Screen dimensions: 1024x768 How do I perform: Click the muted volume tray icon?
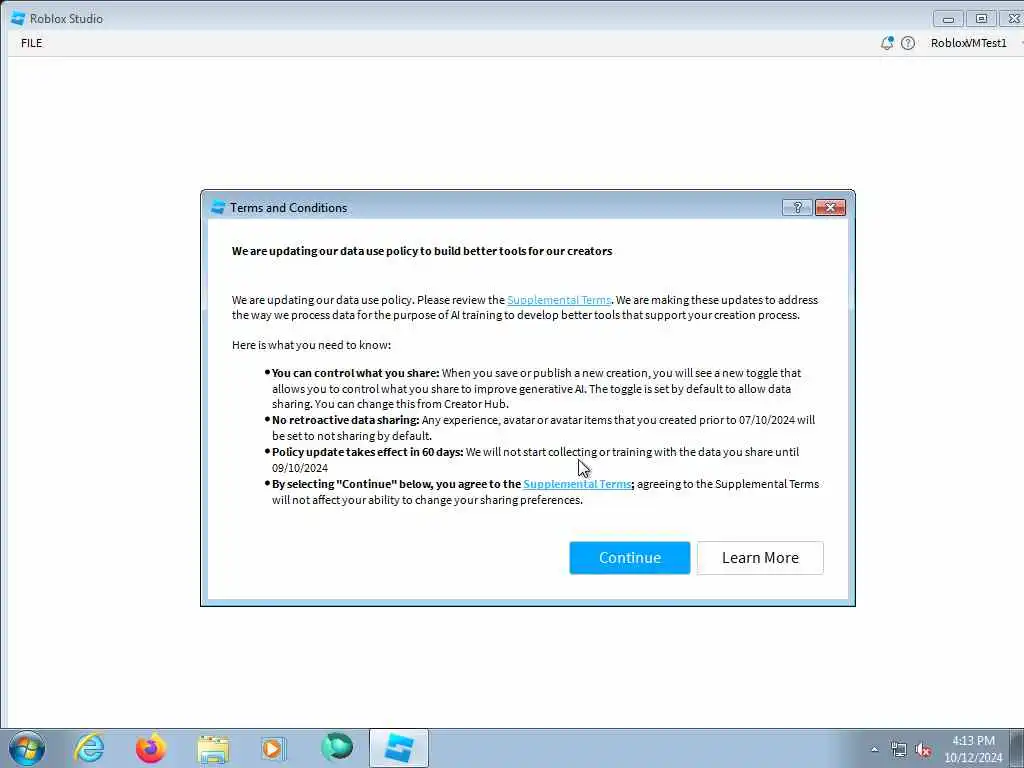coord(923,750)
